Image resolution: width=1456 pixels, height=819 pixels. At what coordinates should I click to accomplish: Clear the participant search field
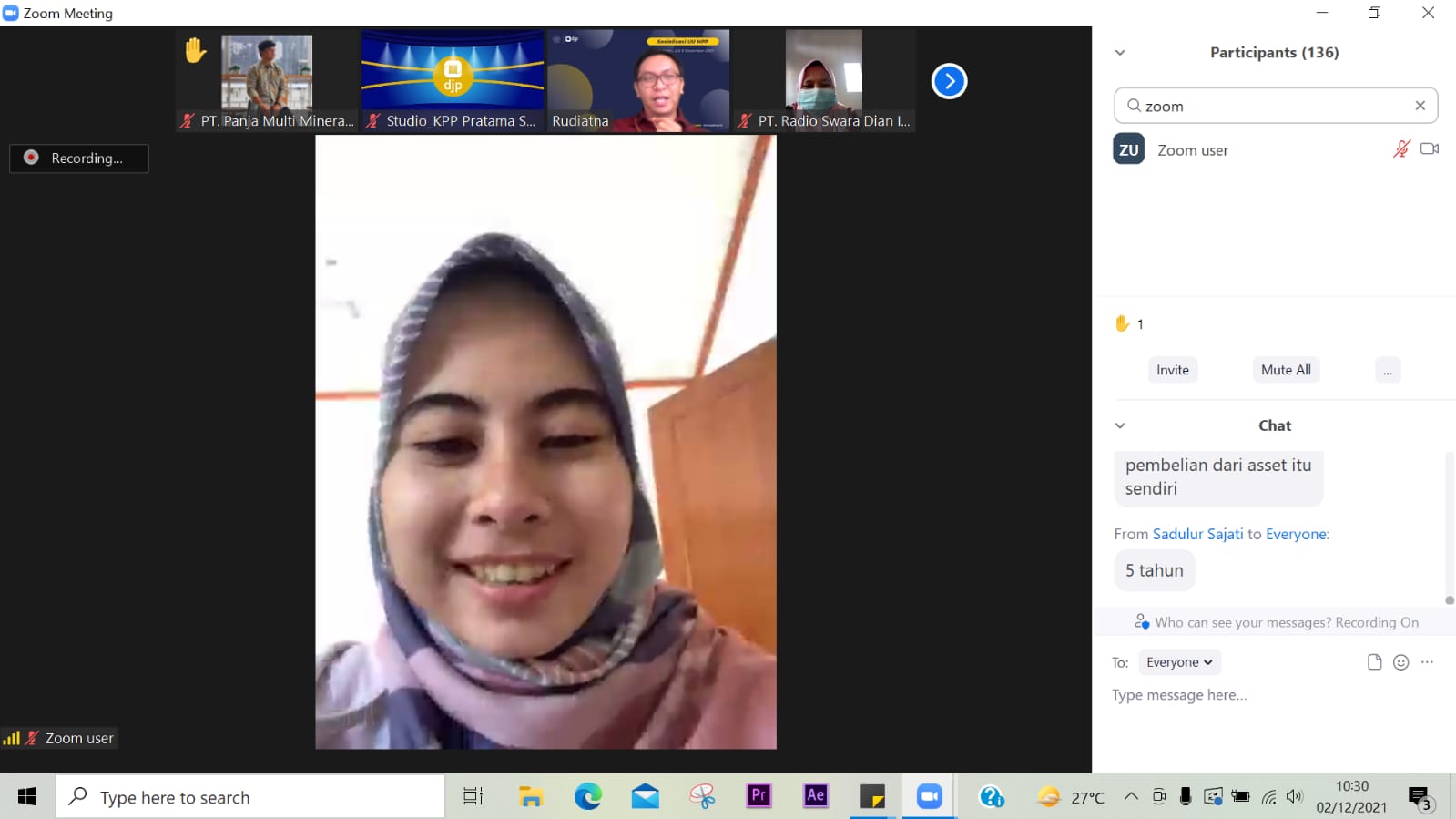pos(1420,106)
